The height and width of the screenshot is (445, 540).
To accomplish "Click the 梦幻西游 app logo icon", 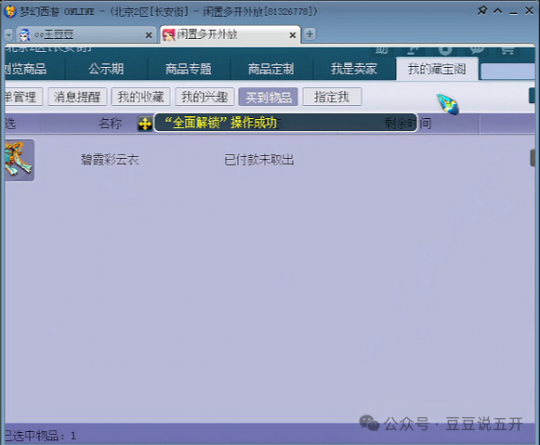I will pyautogui.click(x=10, y=11).
